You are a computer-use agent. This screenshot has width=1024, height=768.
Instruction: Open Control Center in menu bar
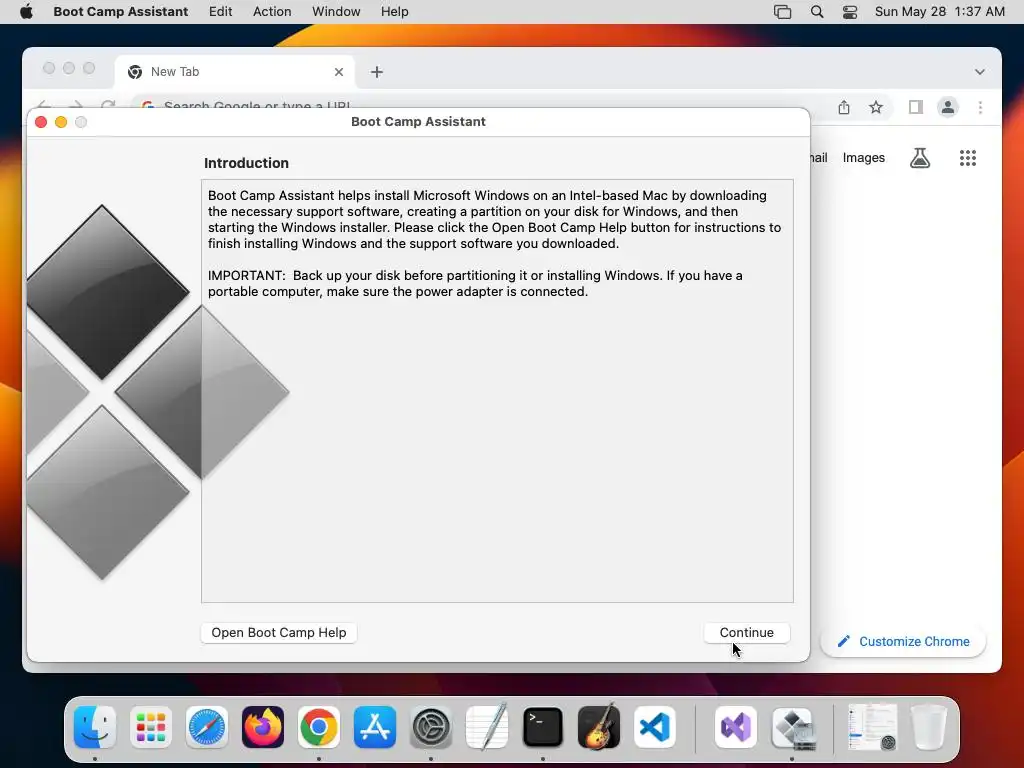(x=850, y=11)
